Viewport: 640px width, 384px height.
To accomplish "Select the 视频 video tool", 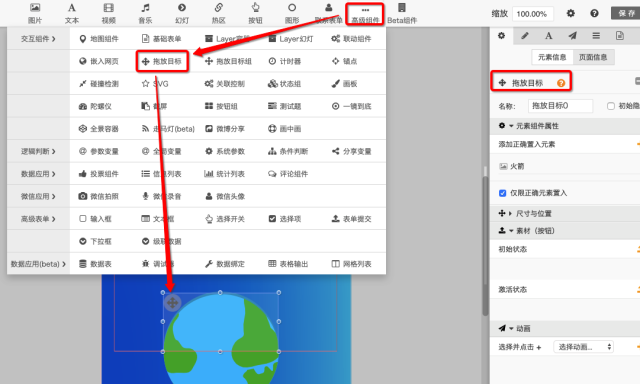I will pyautogui.click(x=109, y=13).
